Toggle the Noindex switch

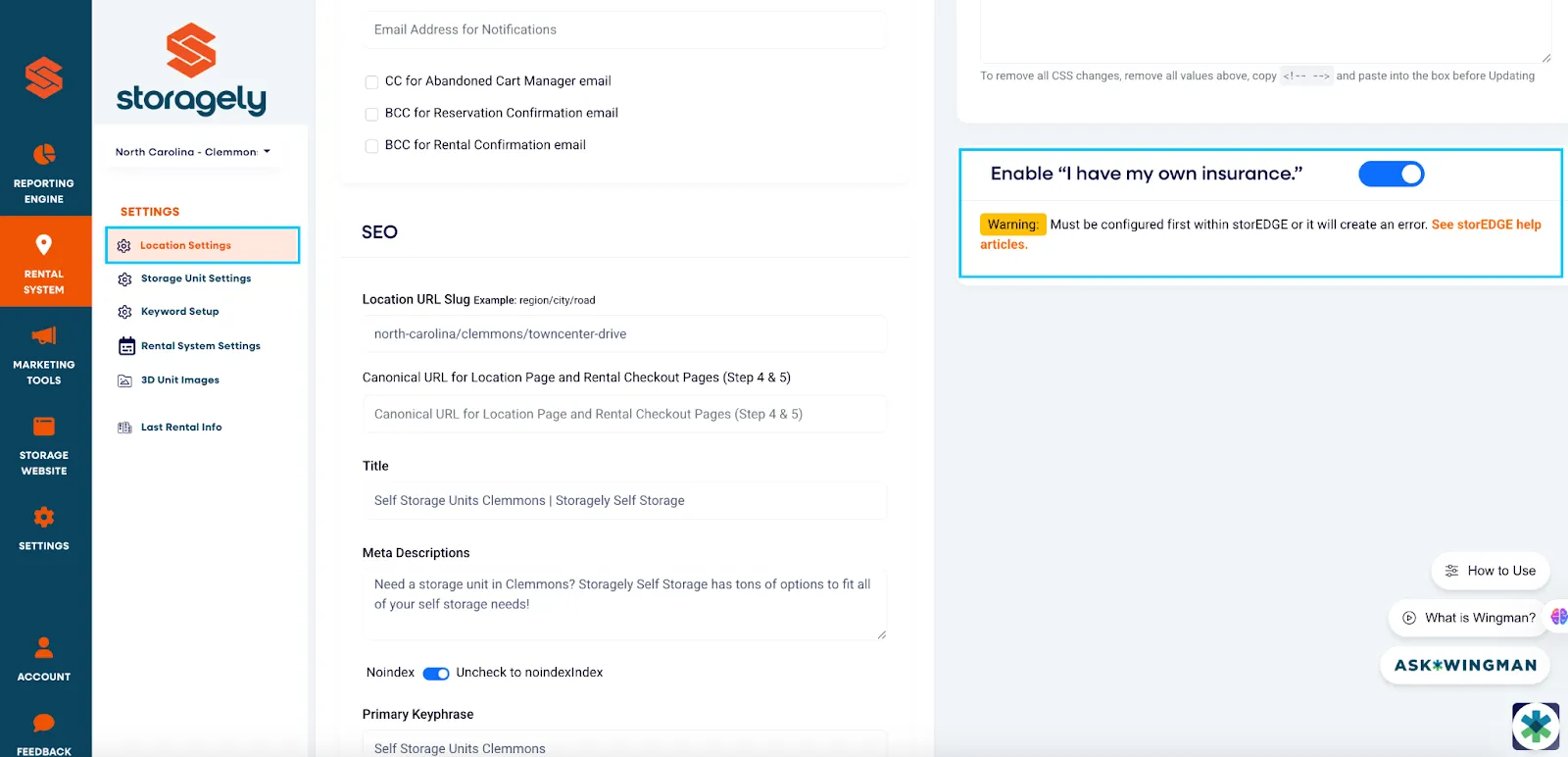coord(436,674)
